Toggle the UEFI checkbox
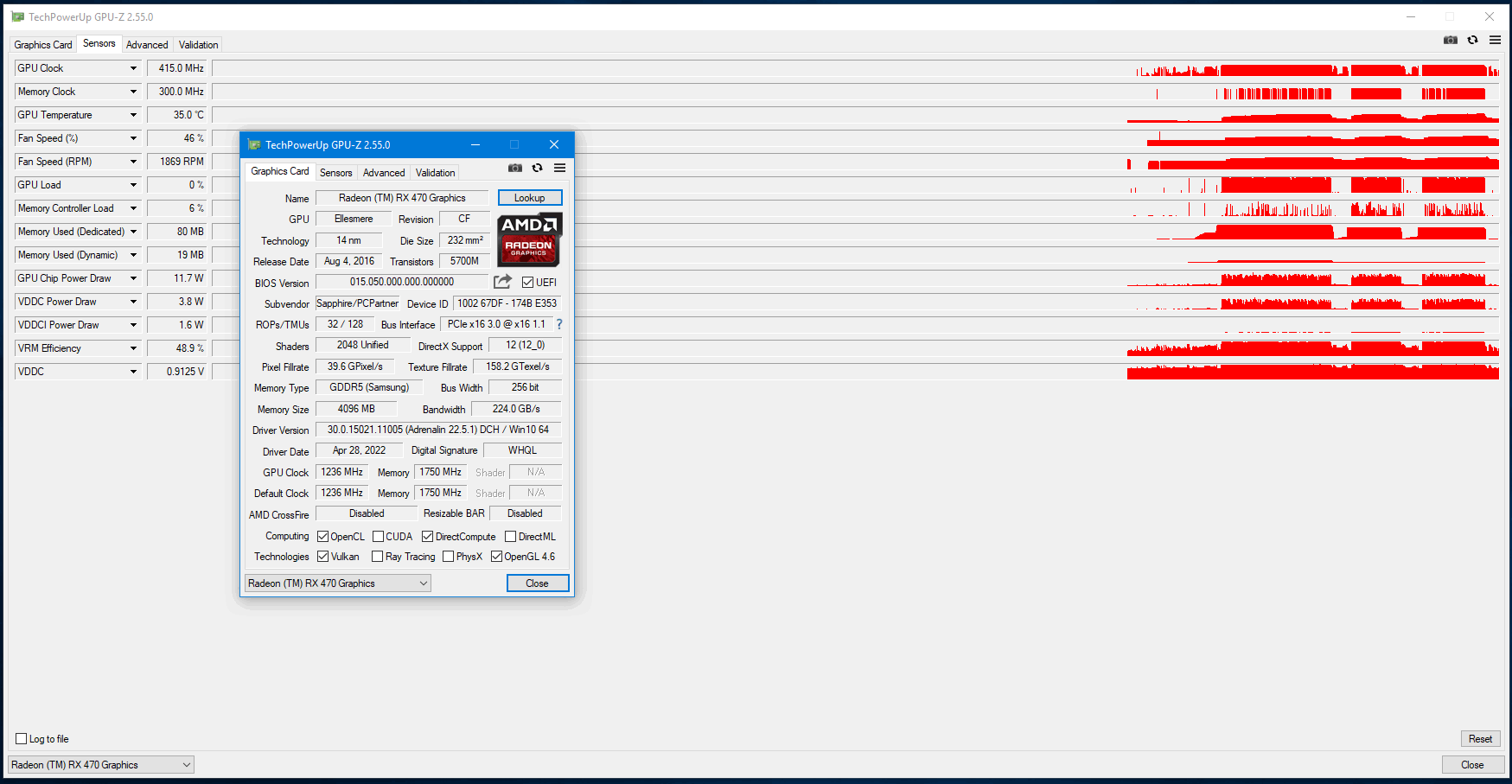Viewport: 1512px width, 784px height. (527, 283)
